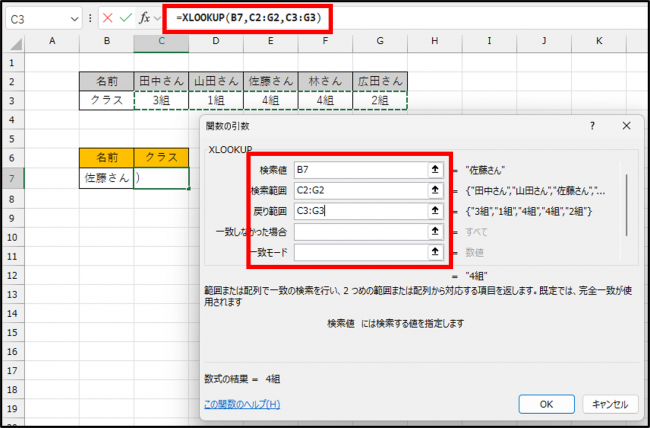Click cell containing 佐藤さん in row 2
The image size is (650, 428).
tap(271, 81)
